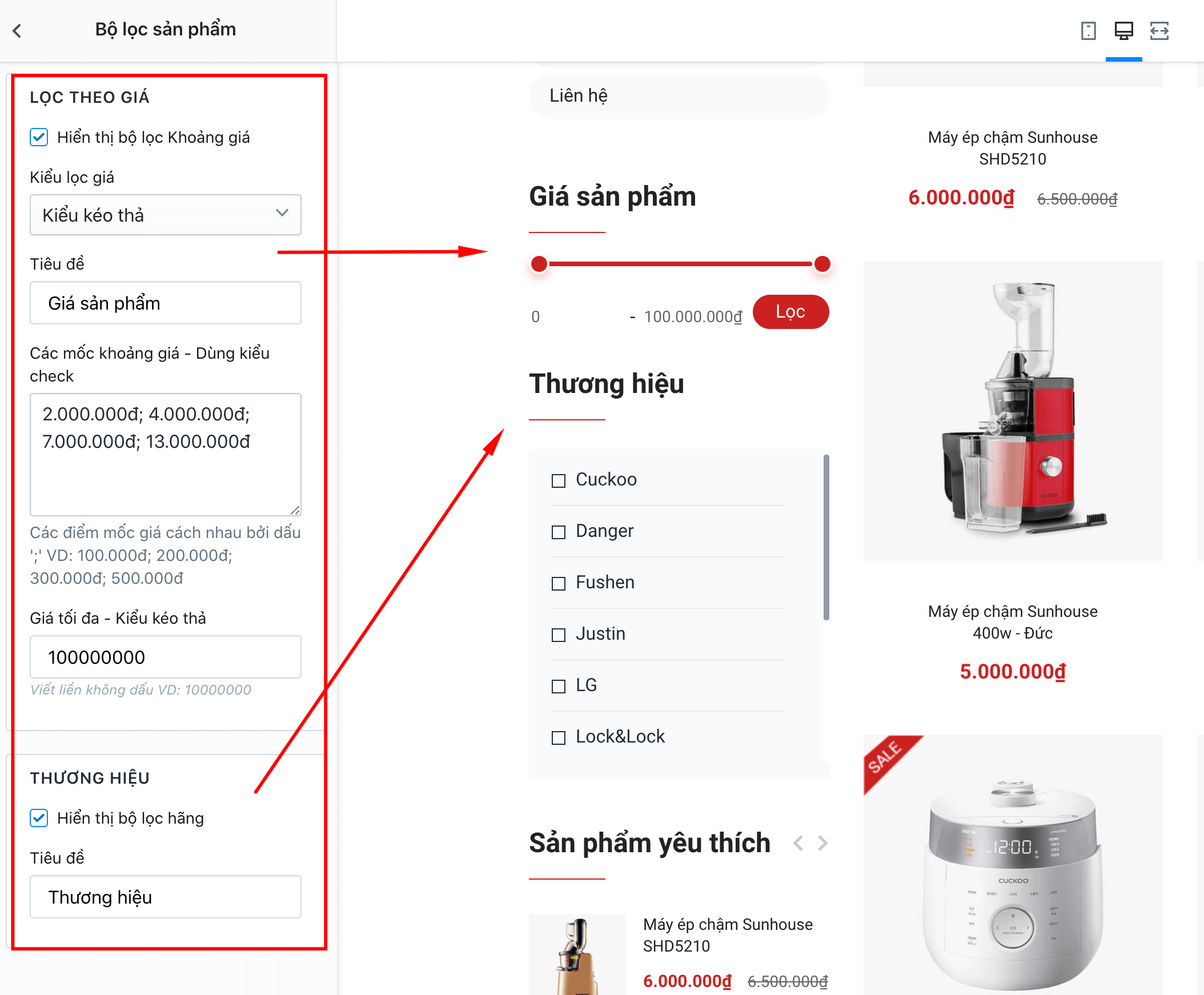Click the price range milestones textarea
The width and height of the screenshot is (1204, 995).
click(166, 455)
